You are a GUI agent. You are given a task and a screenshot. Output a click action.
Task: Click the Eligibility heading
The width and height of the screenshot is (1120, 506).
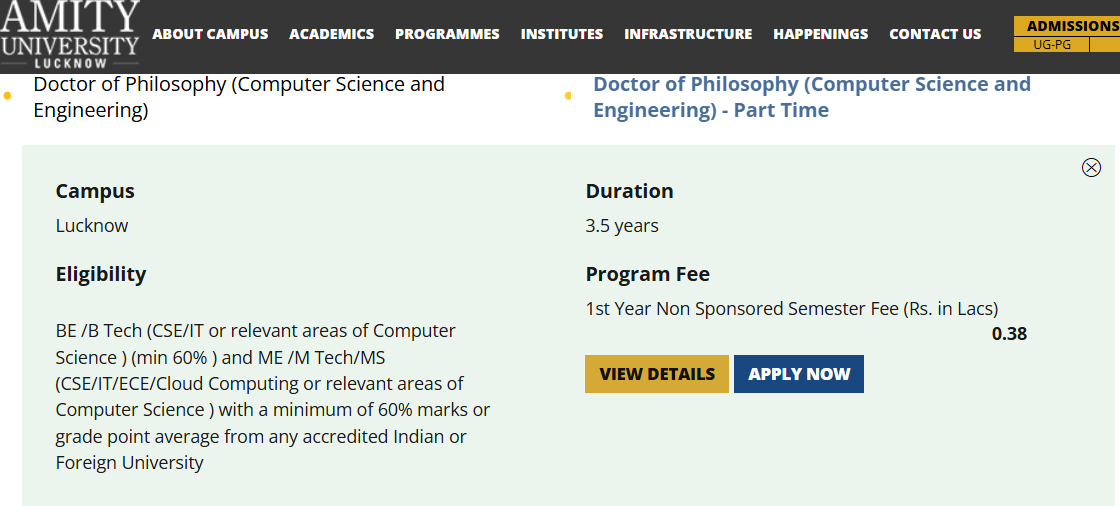coord(101,274)
